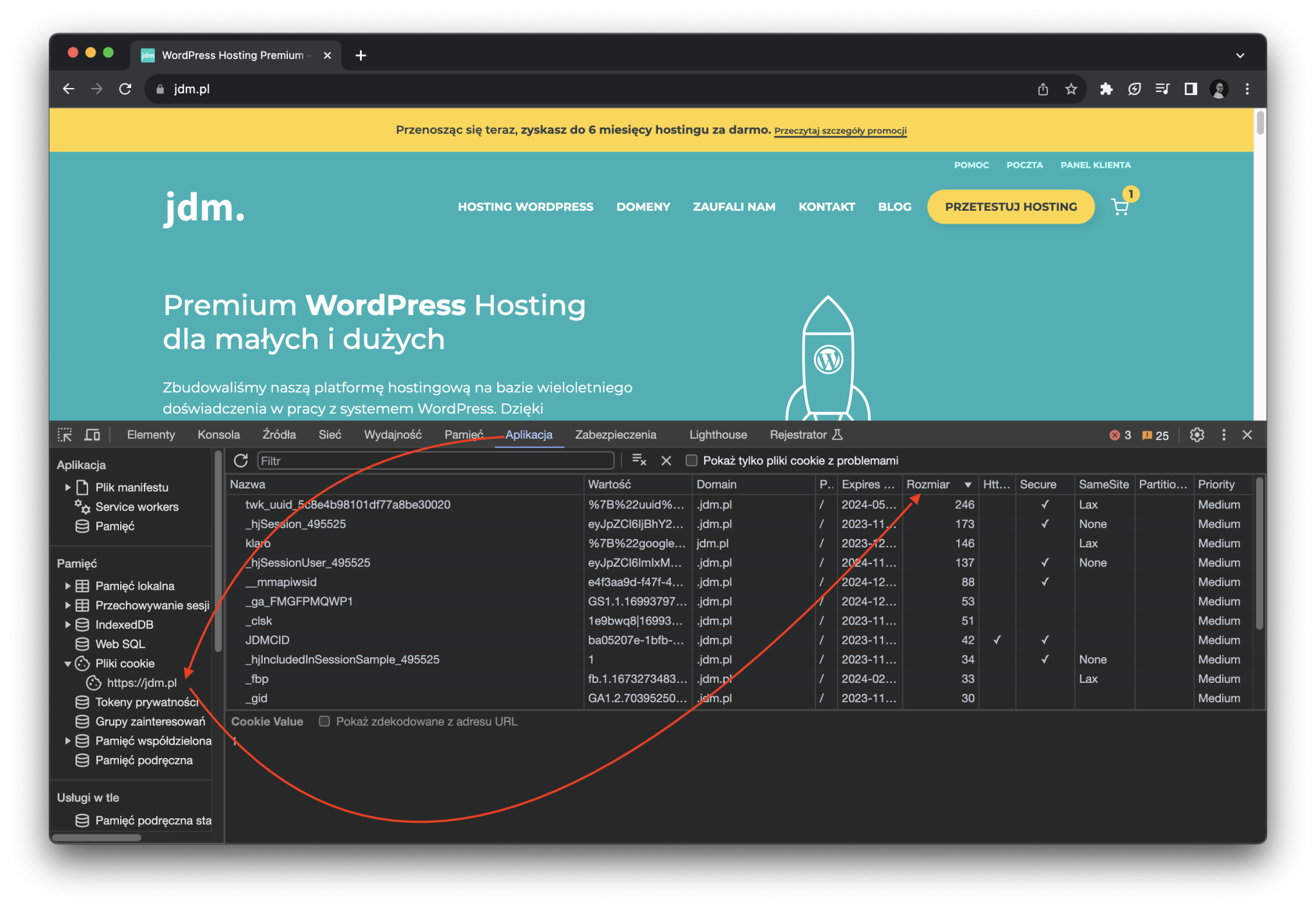Open the Lighthouse tab
The height and width of the screenshot is (909, 1316).
point(718,435)
